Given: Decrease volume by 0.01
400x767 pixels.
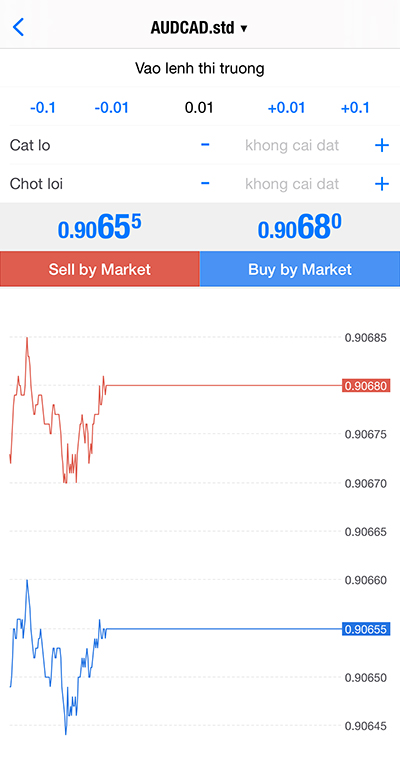Looking at the screenshot, I should (x=111, y=108).
